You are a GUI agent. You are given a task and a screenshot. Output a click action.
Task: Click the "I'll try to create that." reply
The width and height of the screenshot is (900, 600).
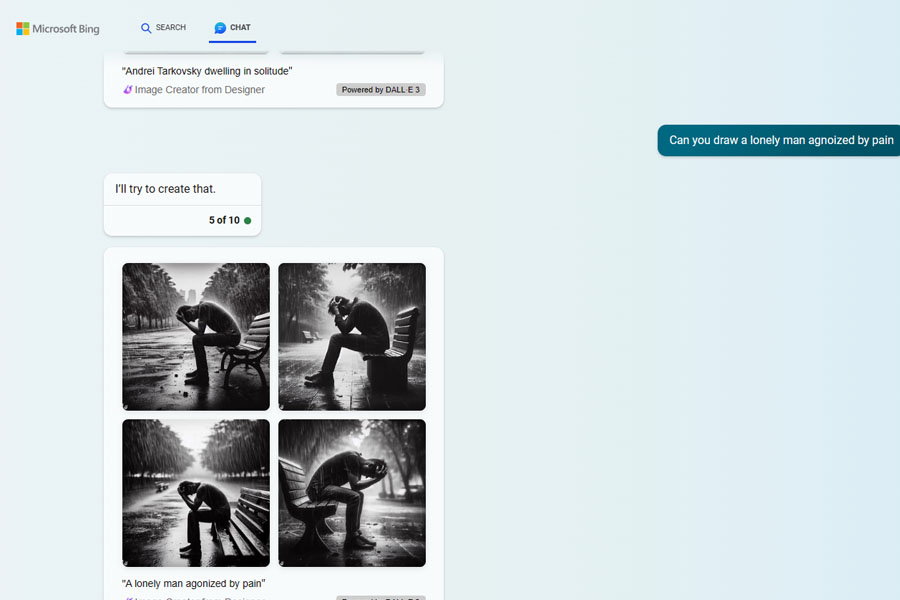pyautogui.click(x=165, y=189)
